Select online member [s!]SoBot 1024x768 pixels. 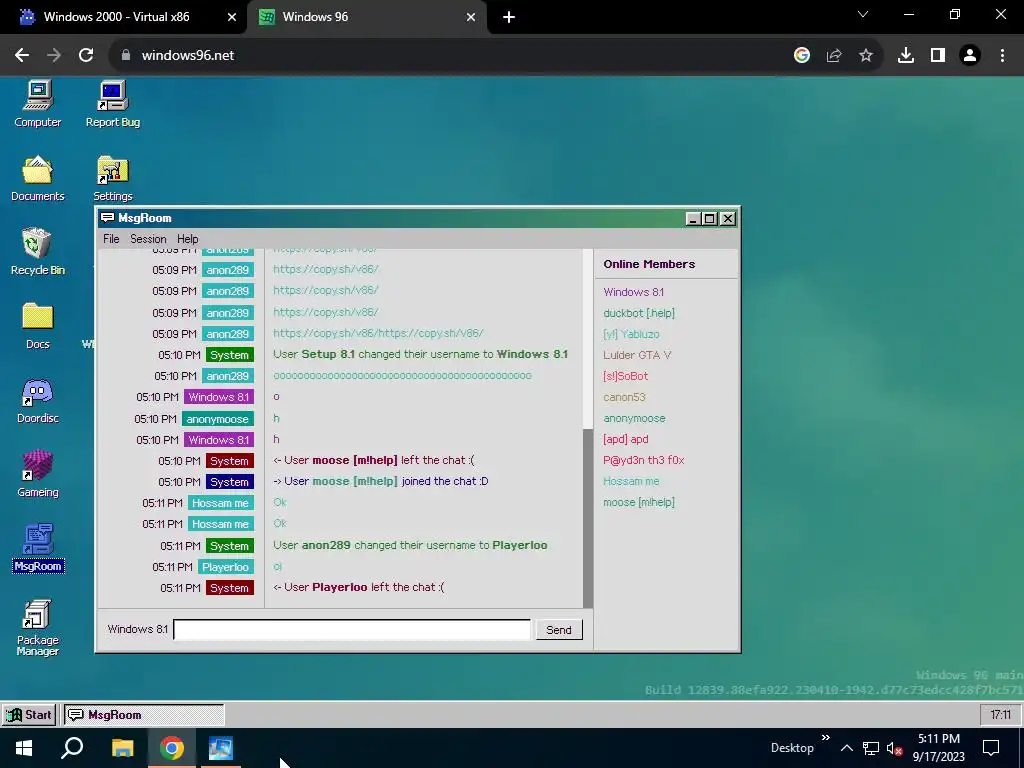coord(626,376)
